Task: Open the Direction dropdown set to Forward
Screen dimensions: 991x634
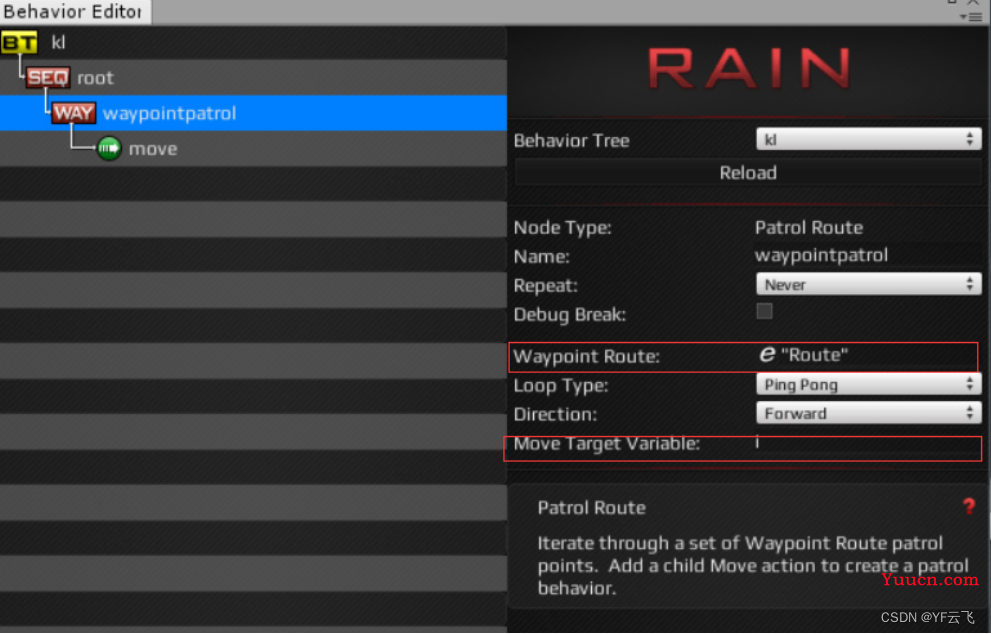Action: click(x=868, y=413)
